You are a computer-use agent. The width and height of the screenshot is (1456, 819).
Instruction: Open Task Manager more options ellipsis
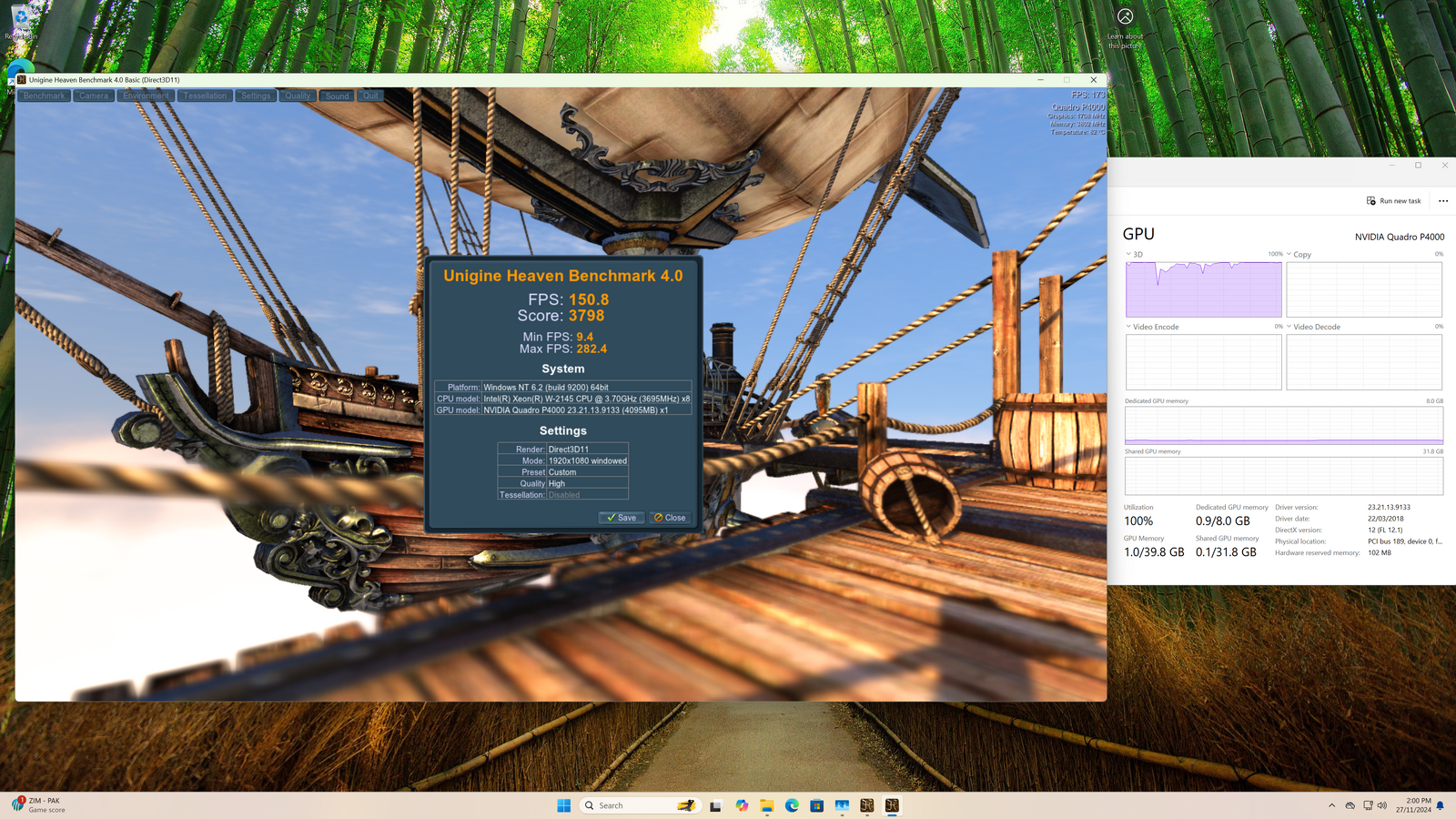point(1443,201)
